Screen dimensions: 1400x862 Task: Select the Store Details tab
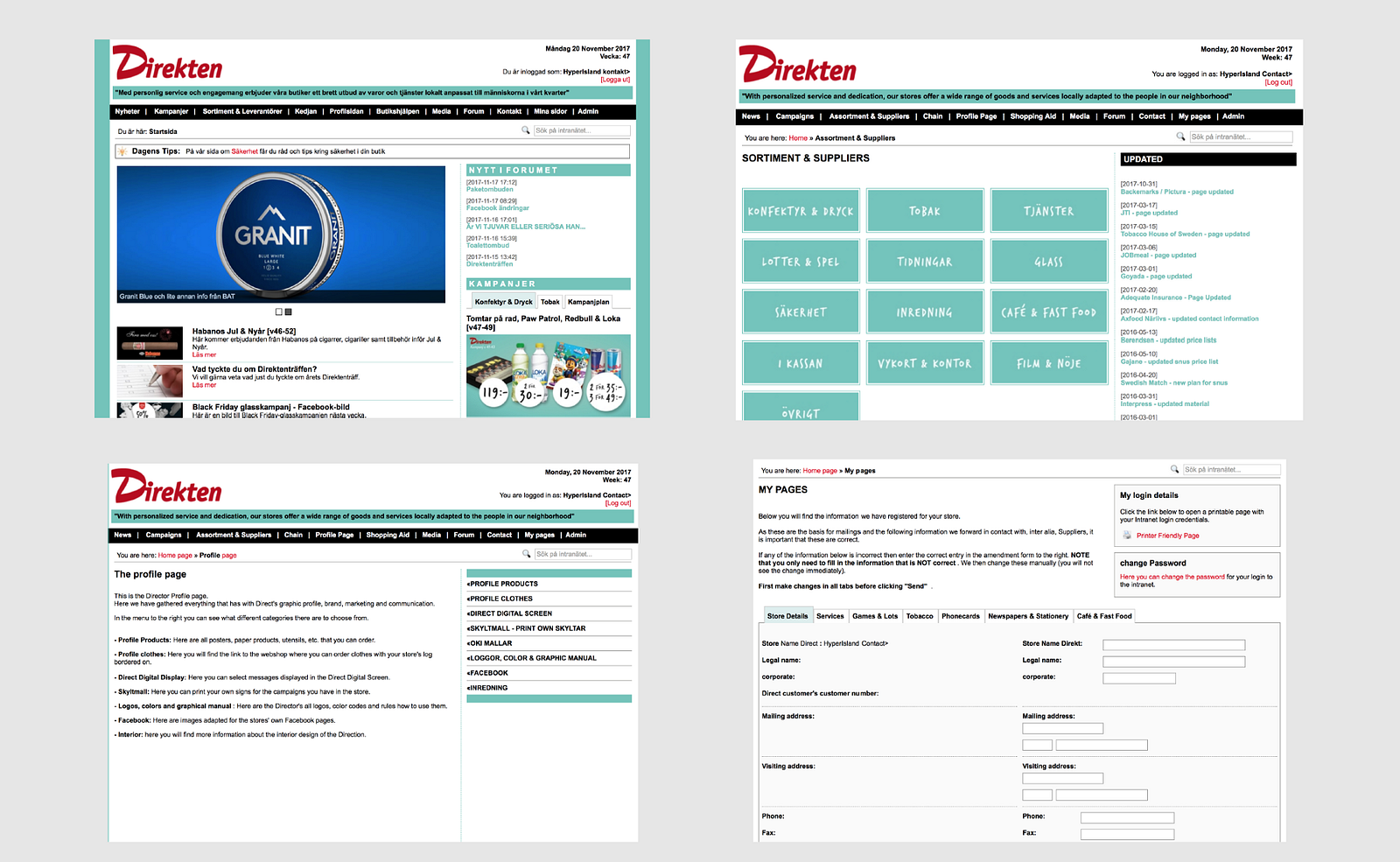tap(787, 616)
